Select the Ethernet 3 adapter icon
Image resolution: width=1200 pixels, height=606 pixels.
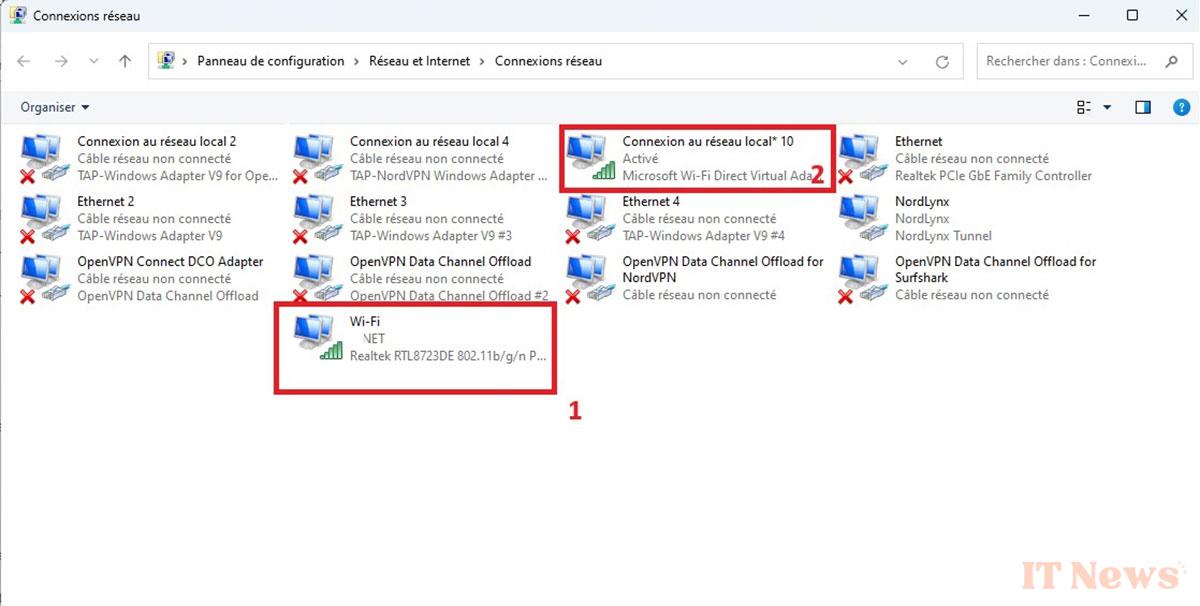pyautogui.click(x=317, y=218)
